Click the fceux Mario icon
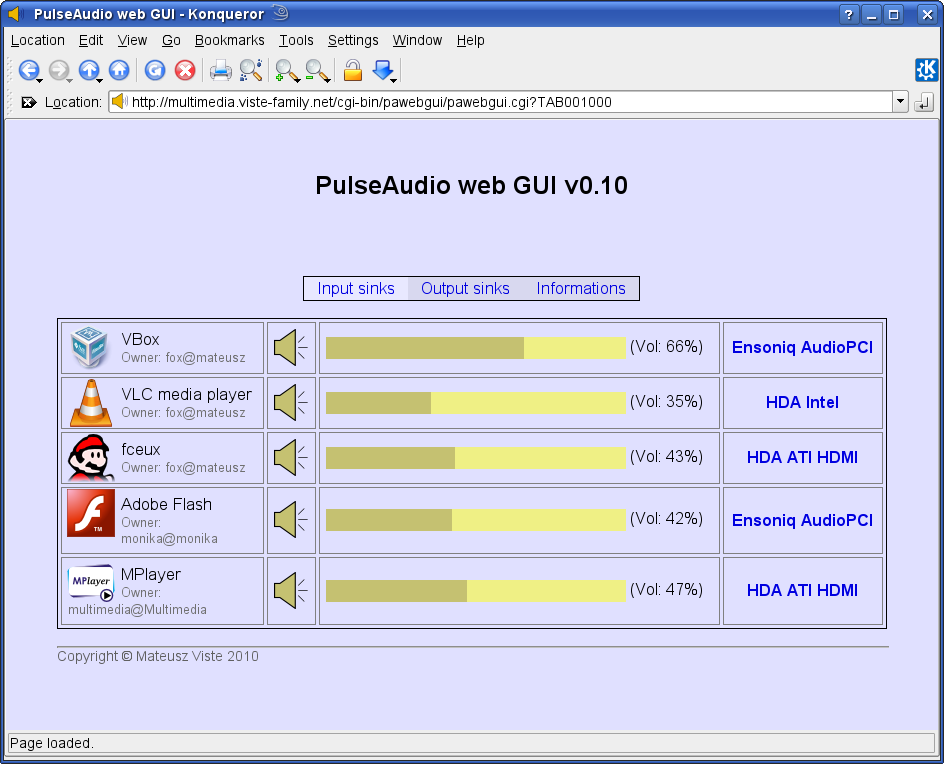Image resolution: width=944 pixels, height=764 pixels. tap(91, 458)
